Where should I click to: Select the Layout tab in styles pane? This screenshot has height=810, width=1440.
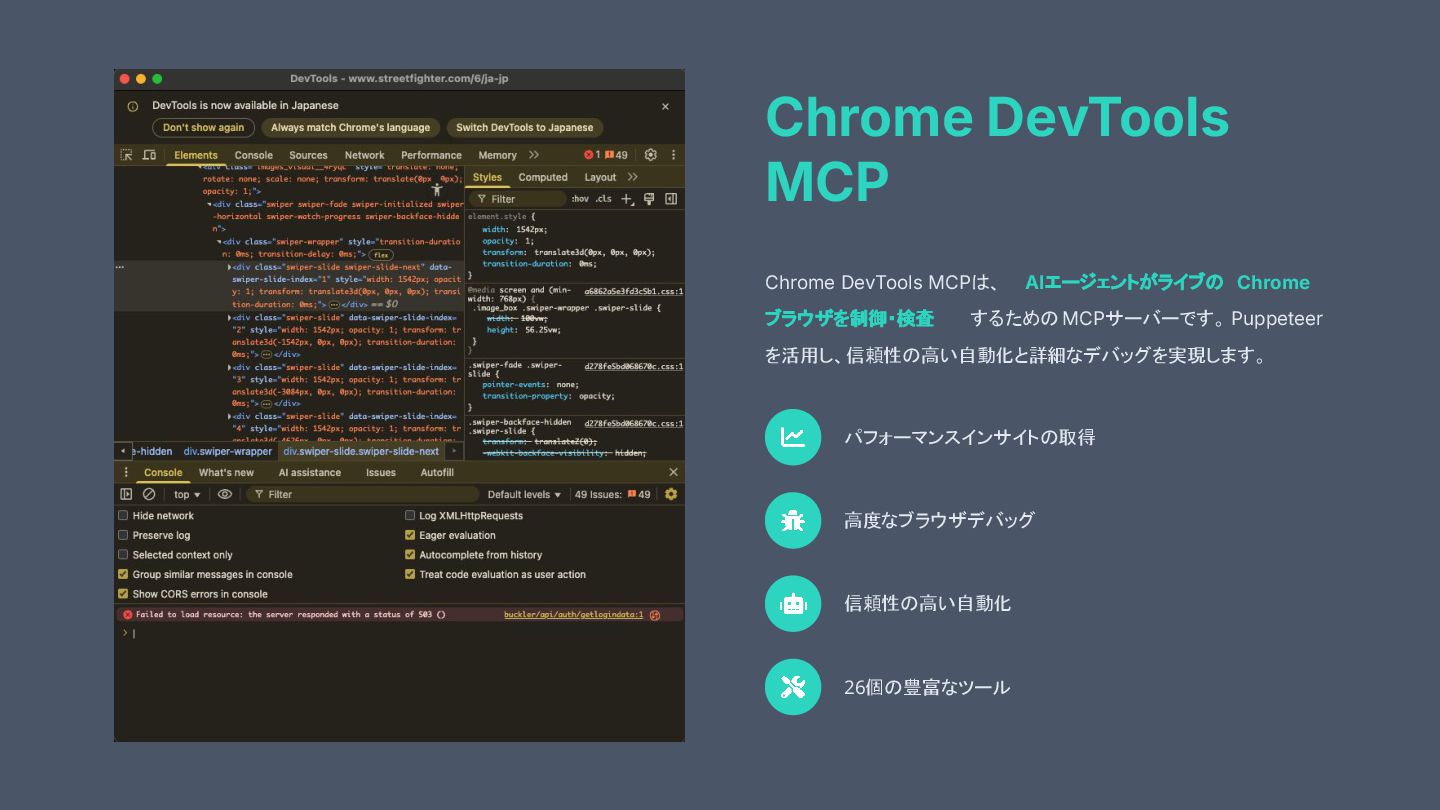click(x=600, y=177)
